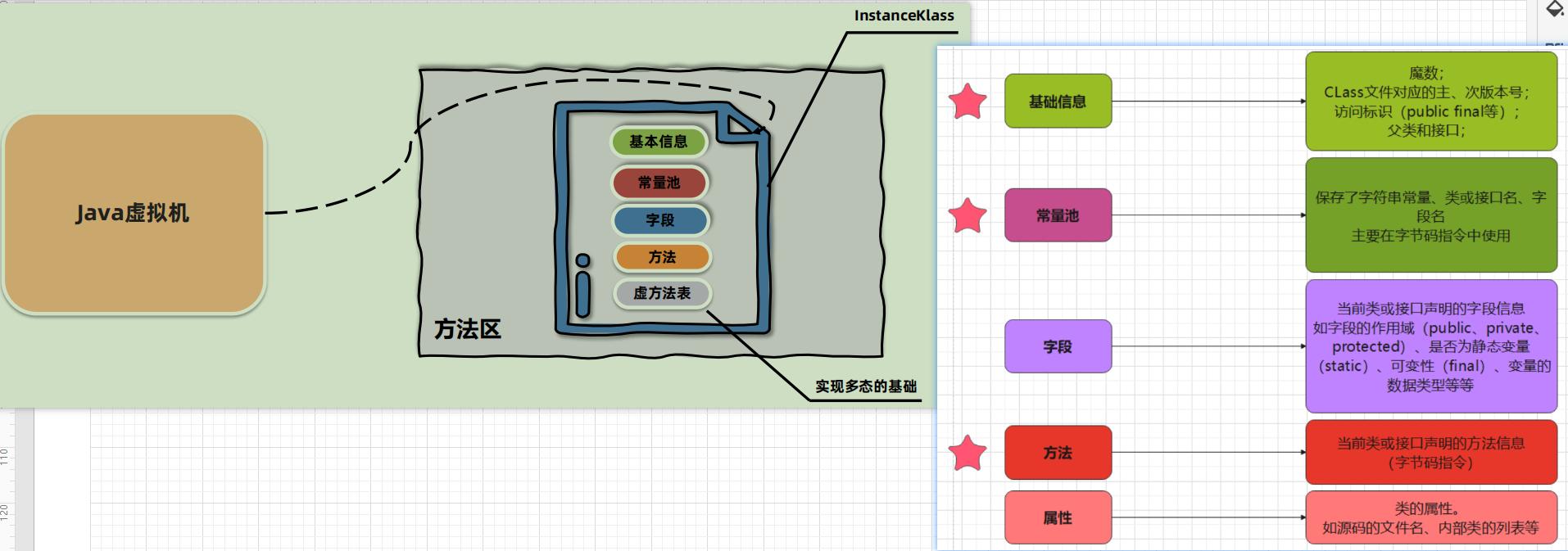Select the red 当前类或接口声明的方法信息 description box
Screen dimensions: 1568x551
point(1431,453)
